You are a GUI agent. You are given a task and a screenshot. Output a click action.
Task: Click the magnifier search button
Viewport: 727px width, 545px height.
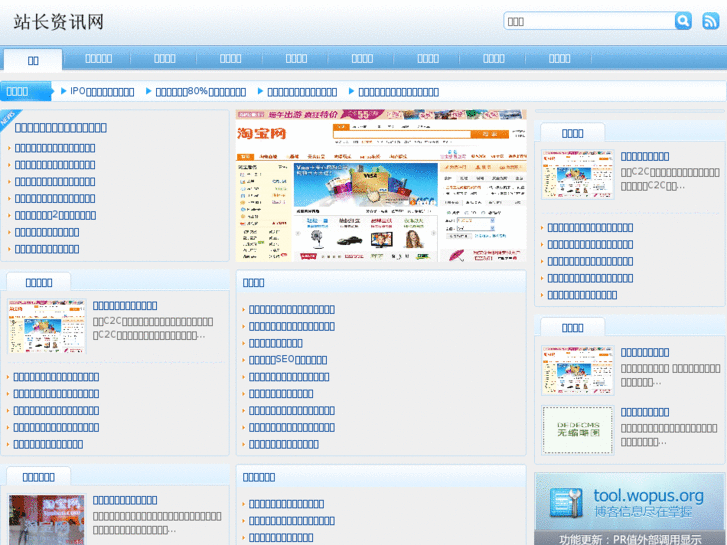(683, 21)
